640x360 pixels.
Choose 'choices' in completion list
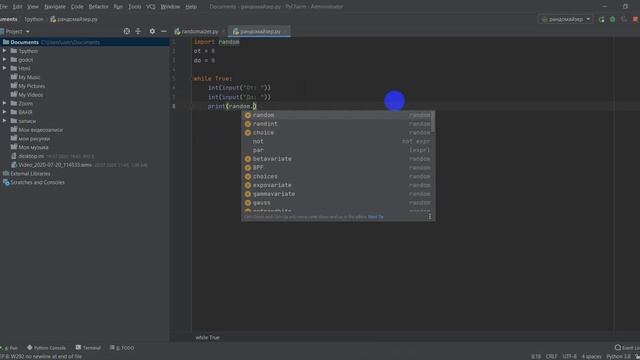(338, 176)
